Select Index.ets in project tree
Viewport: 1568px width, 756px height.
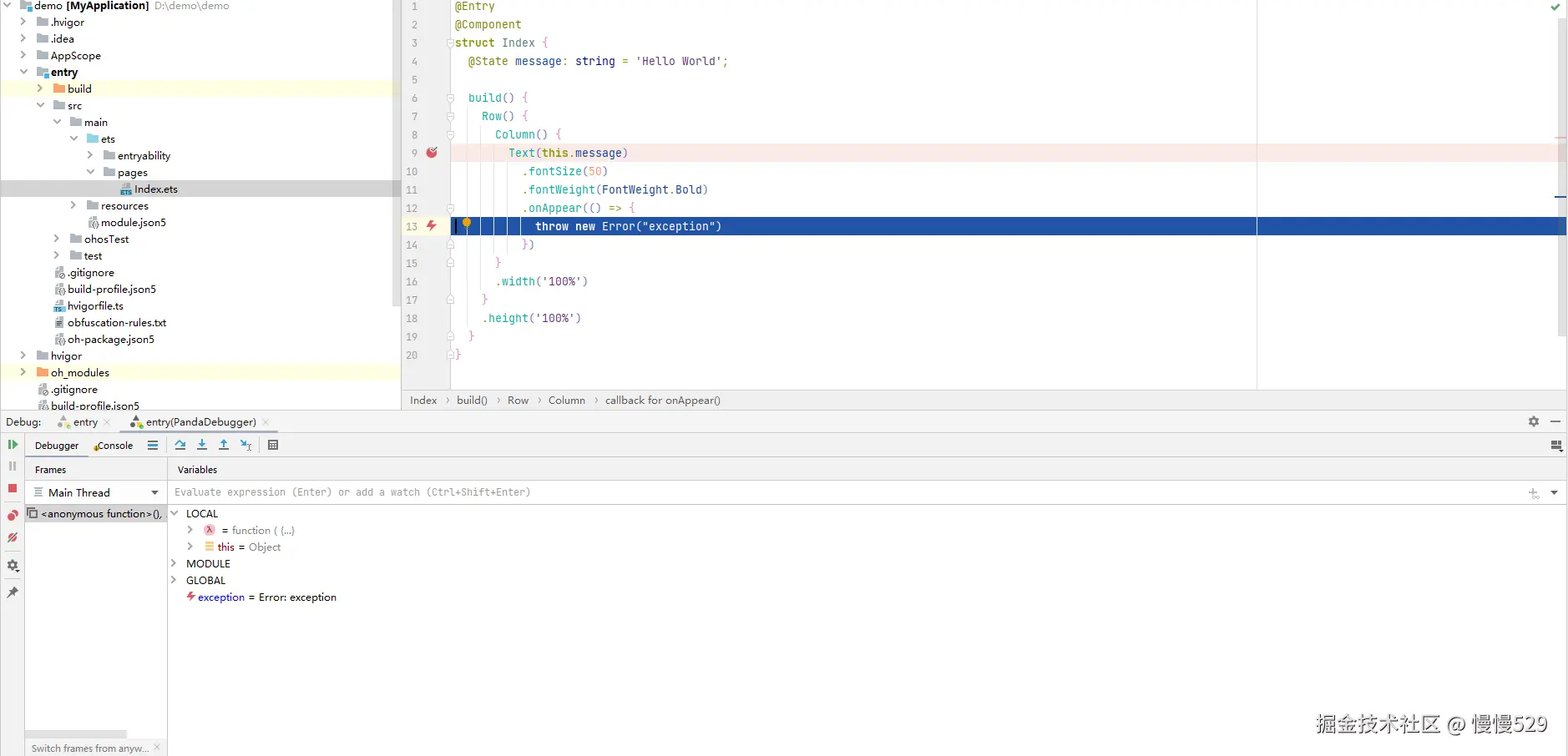(x=156, y=189)
